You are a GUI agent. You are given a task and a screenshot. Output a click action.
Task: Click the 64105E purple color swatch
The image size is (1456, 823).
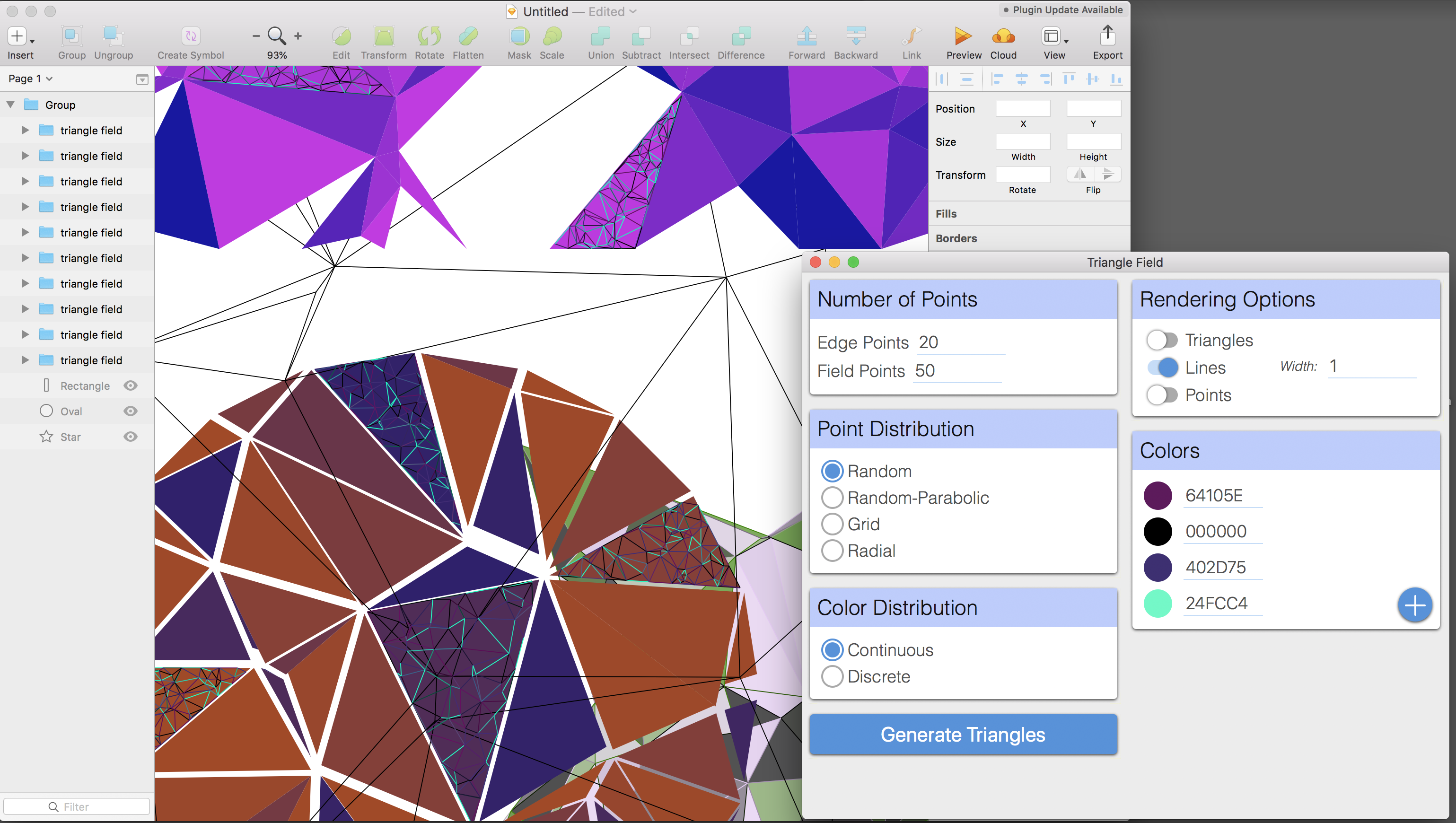point(1158,496)
